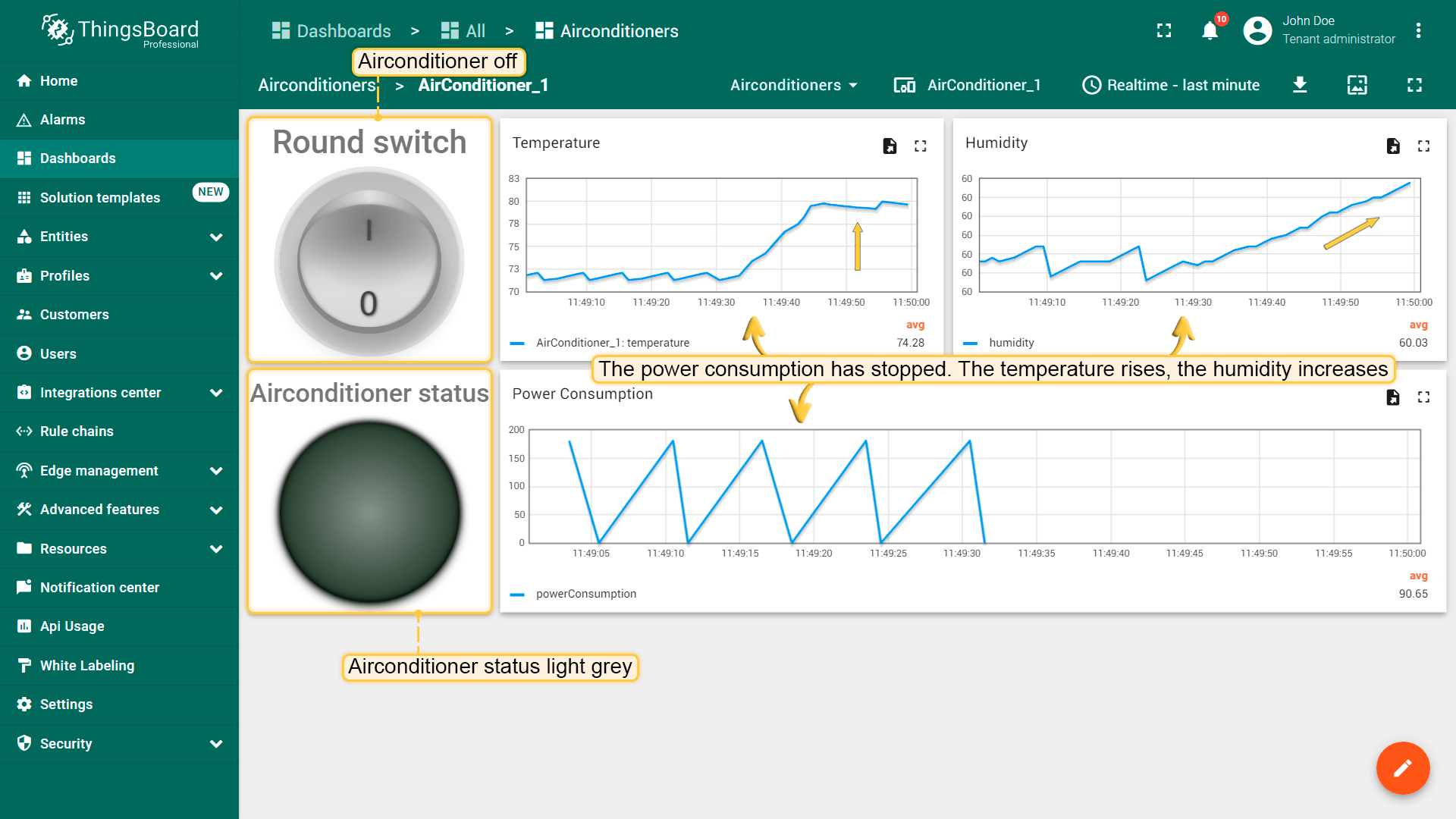Screen dimensions: 1456x819
Task: Toggle the Round switch knob
Action: tap(369, 262)
